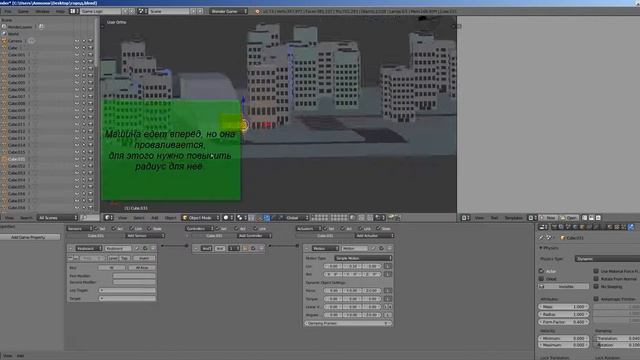
Task: Open the Motion Type Simple Motion dropdown
Action: point(363,258)
